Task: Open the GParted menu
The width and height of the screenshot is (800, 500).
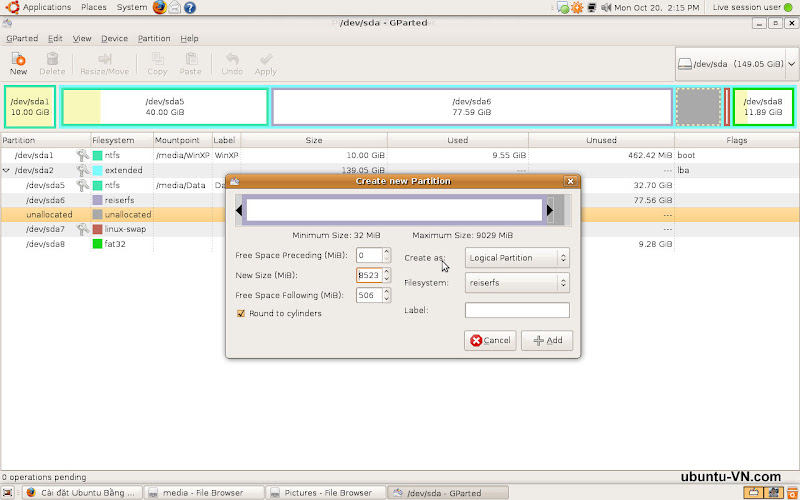Action: [x=22, y=38]
